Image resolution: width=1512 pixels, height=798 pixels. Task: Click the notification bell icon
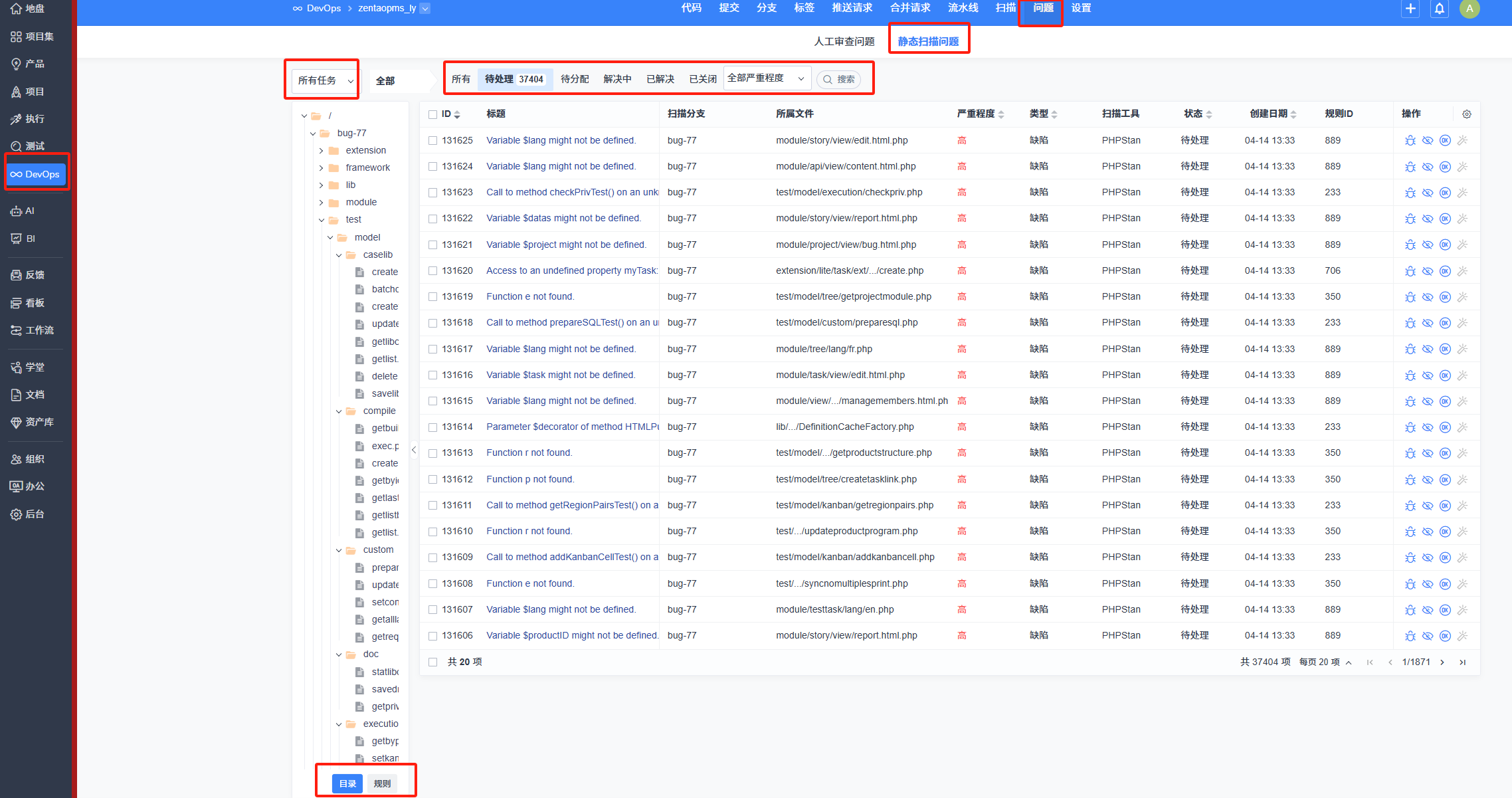point(1440,9)
